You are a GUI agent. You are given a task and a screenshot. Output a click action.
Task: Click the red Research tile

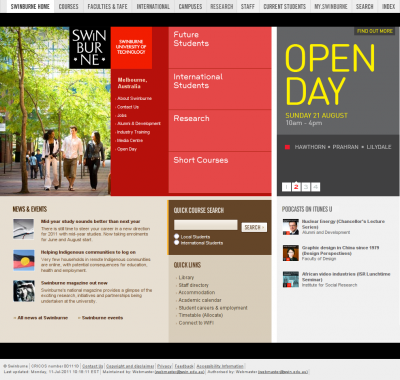click(x=220, y=130)
